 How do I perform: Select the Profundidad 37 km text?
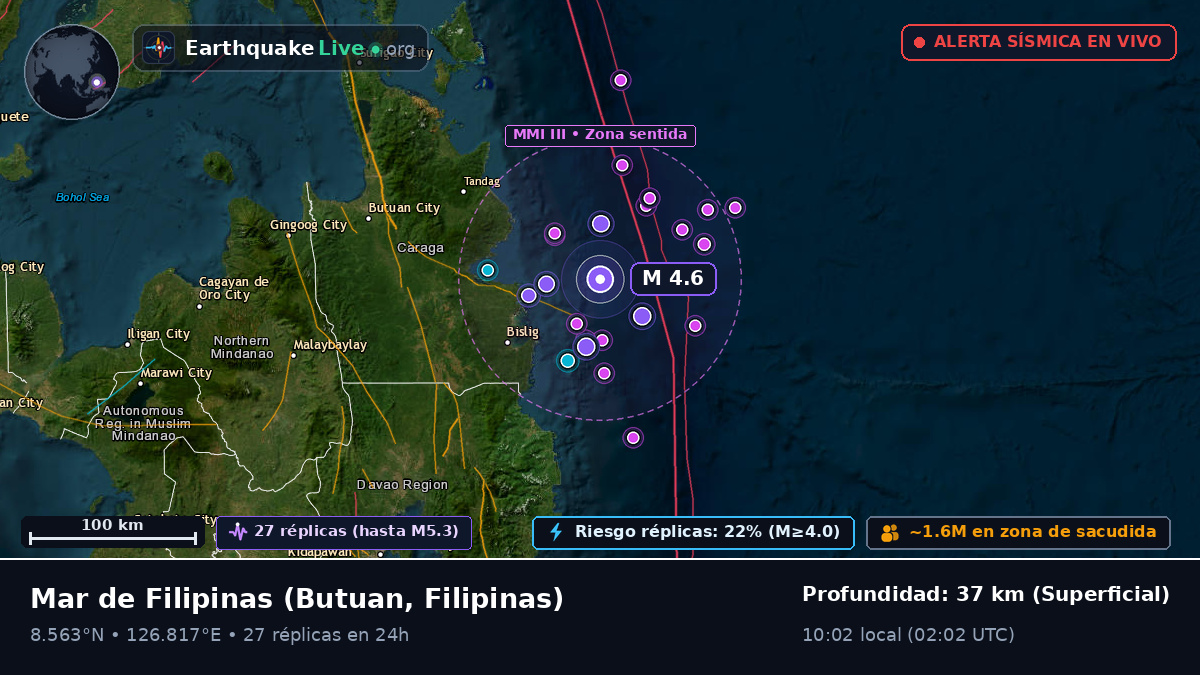986,595
